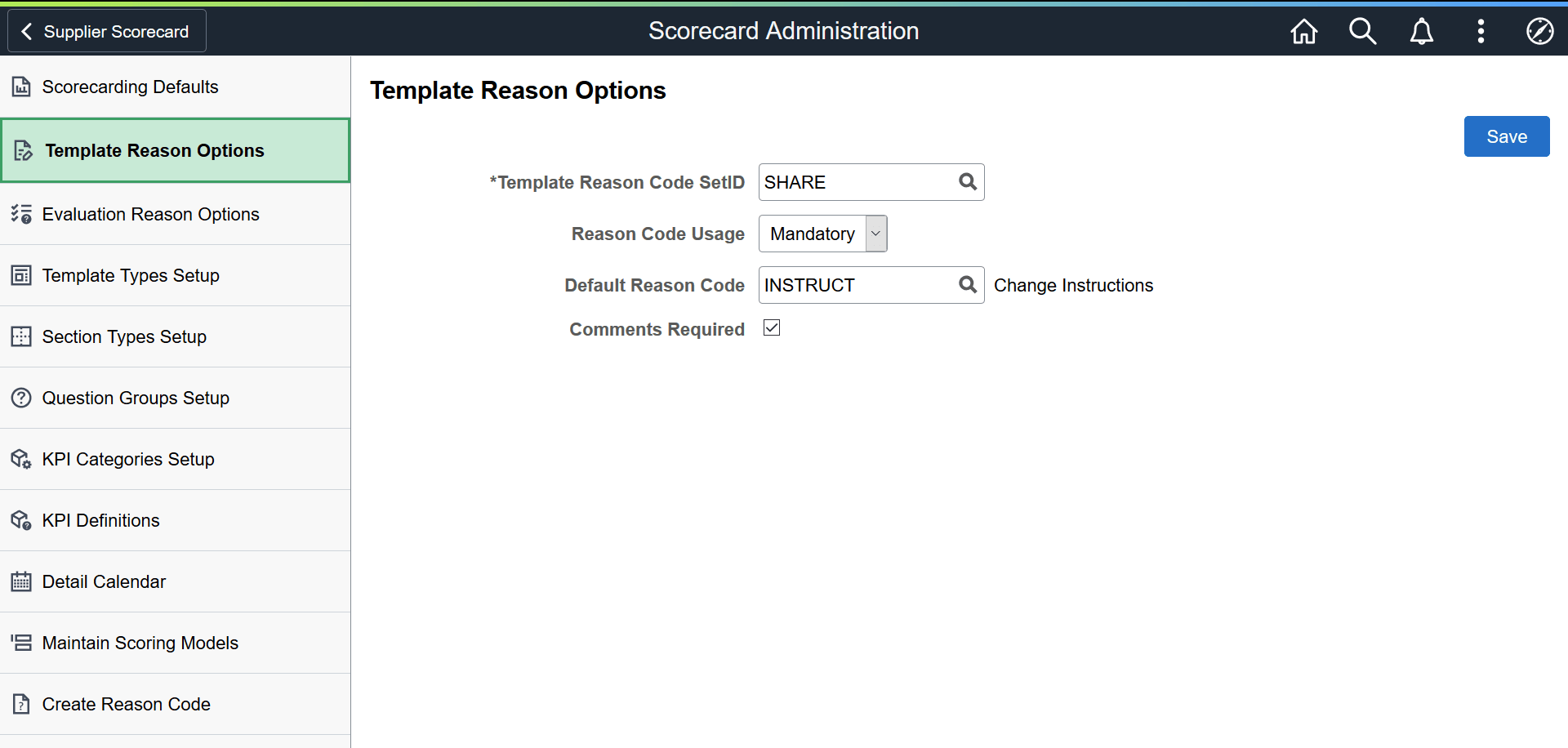This screenshot has height=748, width=1568.
Task: Click the Section Types Setup grid icon
Action: pyautogui.click(x=21, y=336)
